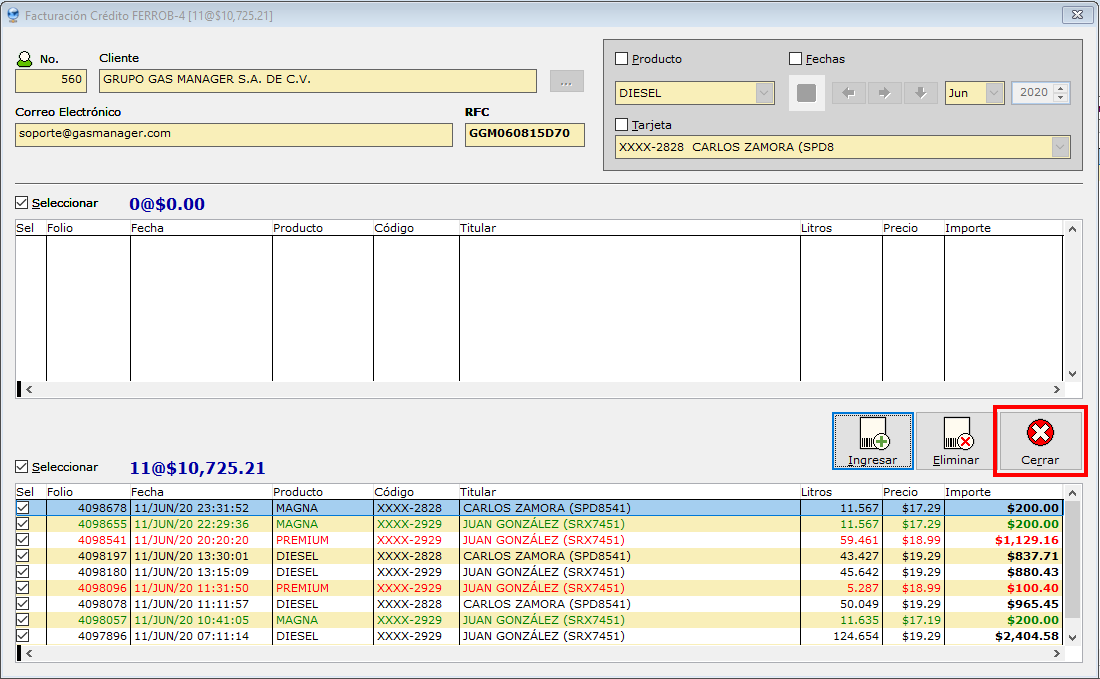This screenshot has width=1100, height=679.
Task: Uncheck the lower Seleccionar all checkbox
Action: pos(22,467)
